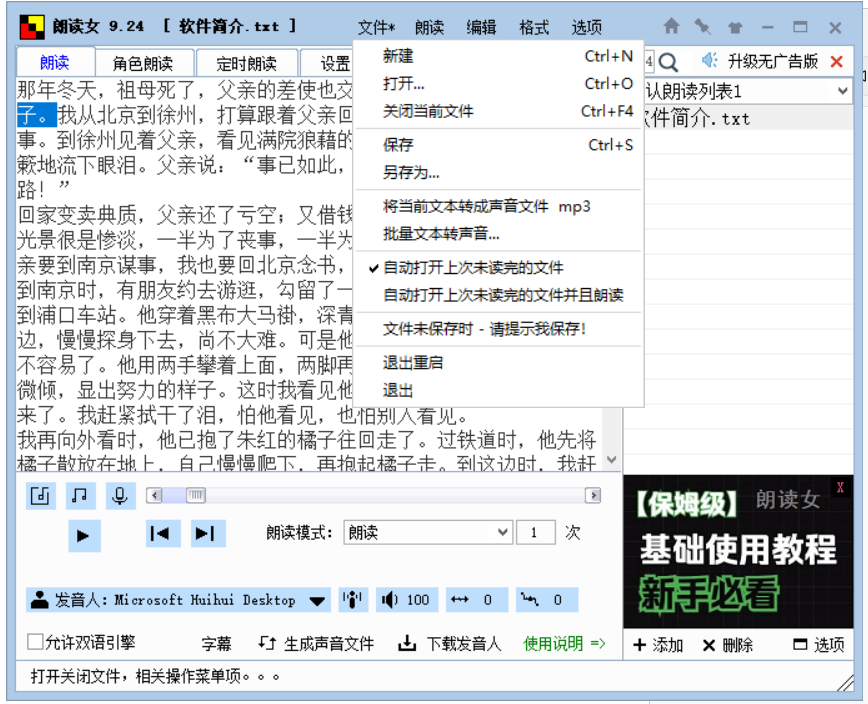Pin the window with the pushpin icon

tap(703, 27)
